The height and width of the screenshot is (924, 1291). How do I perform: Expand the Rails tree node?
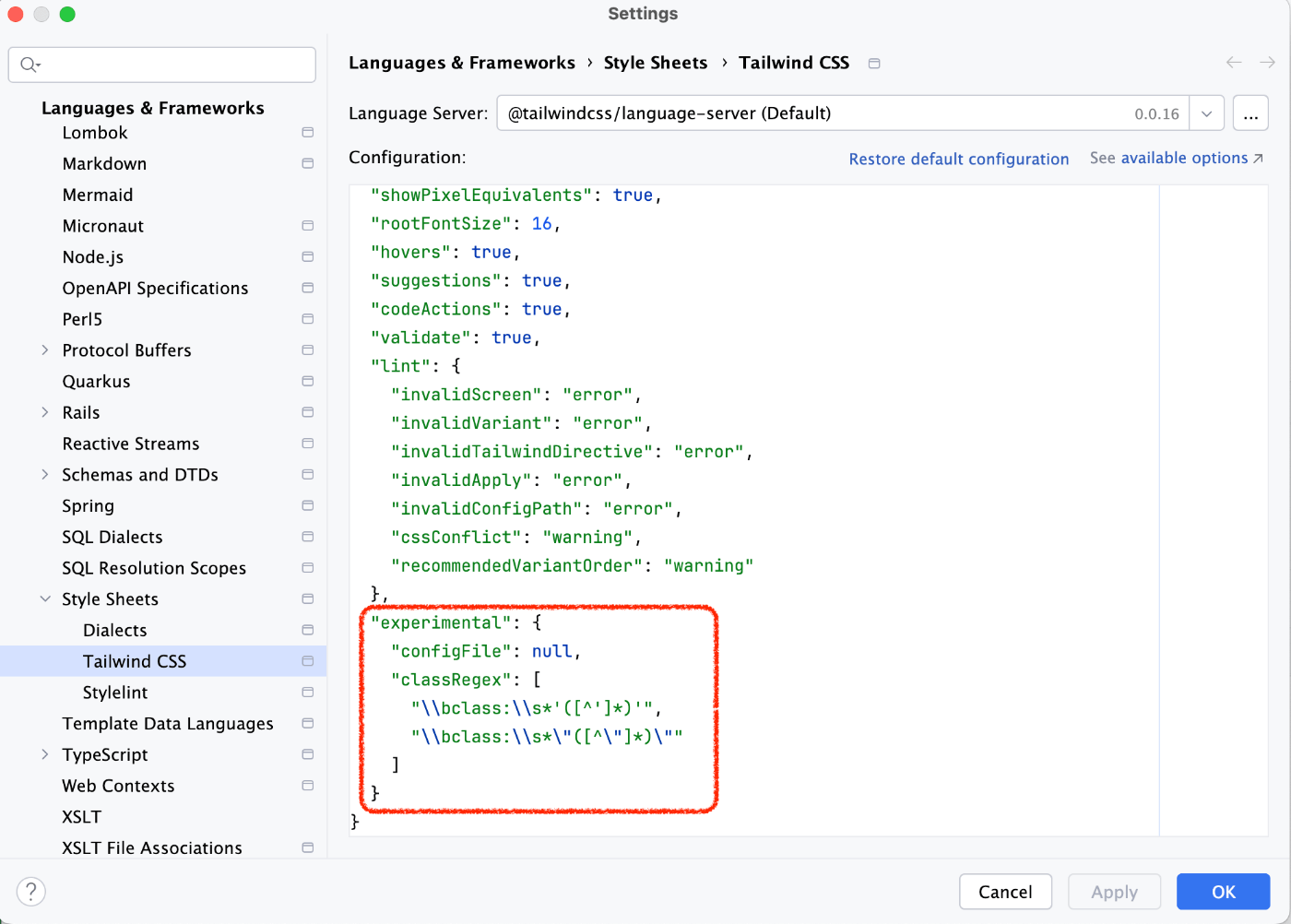tap(45, 412)
